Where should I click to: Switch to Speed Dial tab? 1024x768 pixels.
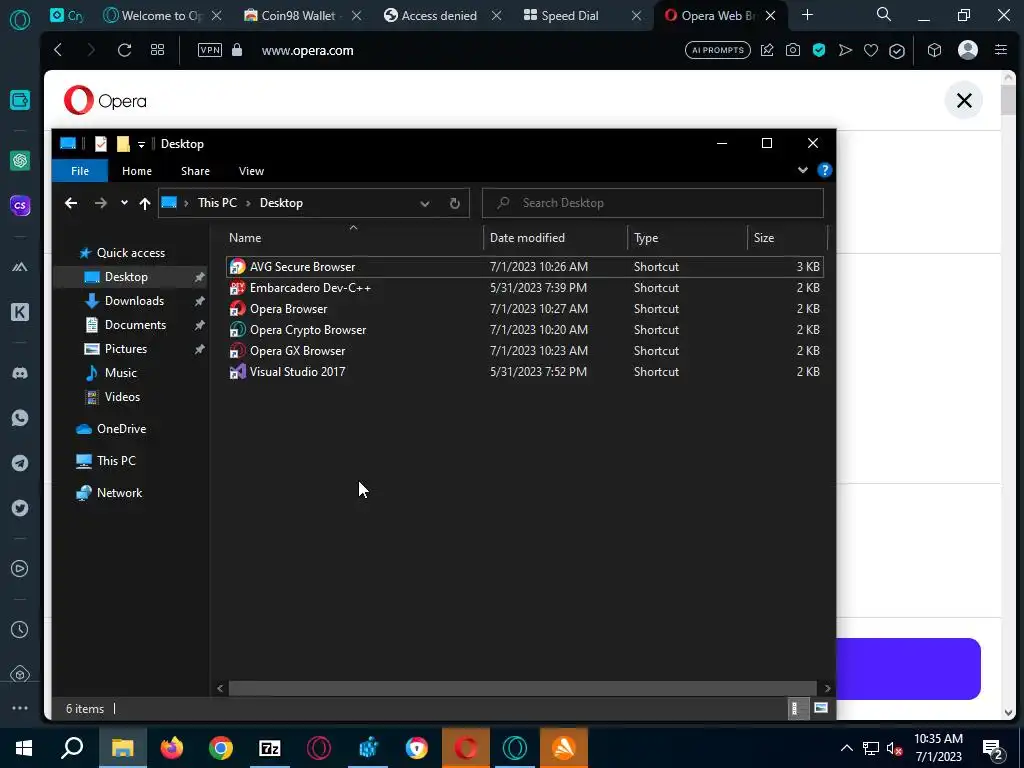click(x=569, y=16)
